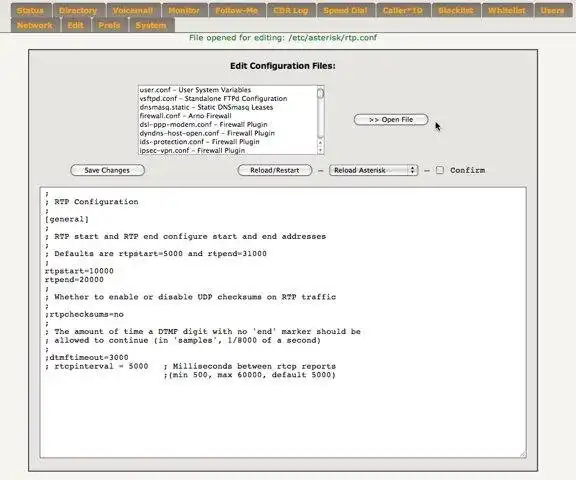Screen dimensions: 576x480
Task: Click the file list scrollbar thumb
Action: pyautogui.click(x=320, y=93)
